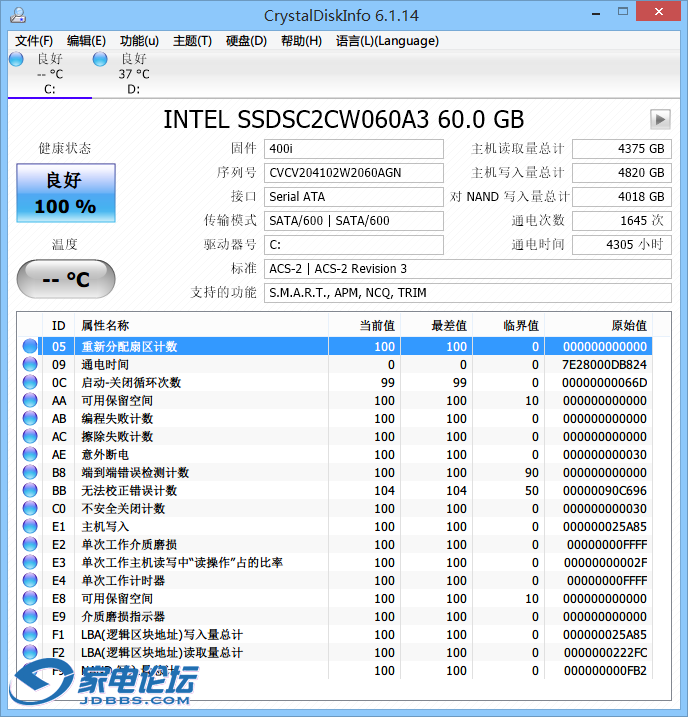Click the 当前值 column header
The height and width of the screenshot is (717, 688).
click(x=364, y=326)
